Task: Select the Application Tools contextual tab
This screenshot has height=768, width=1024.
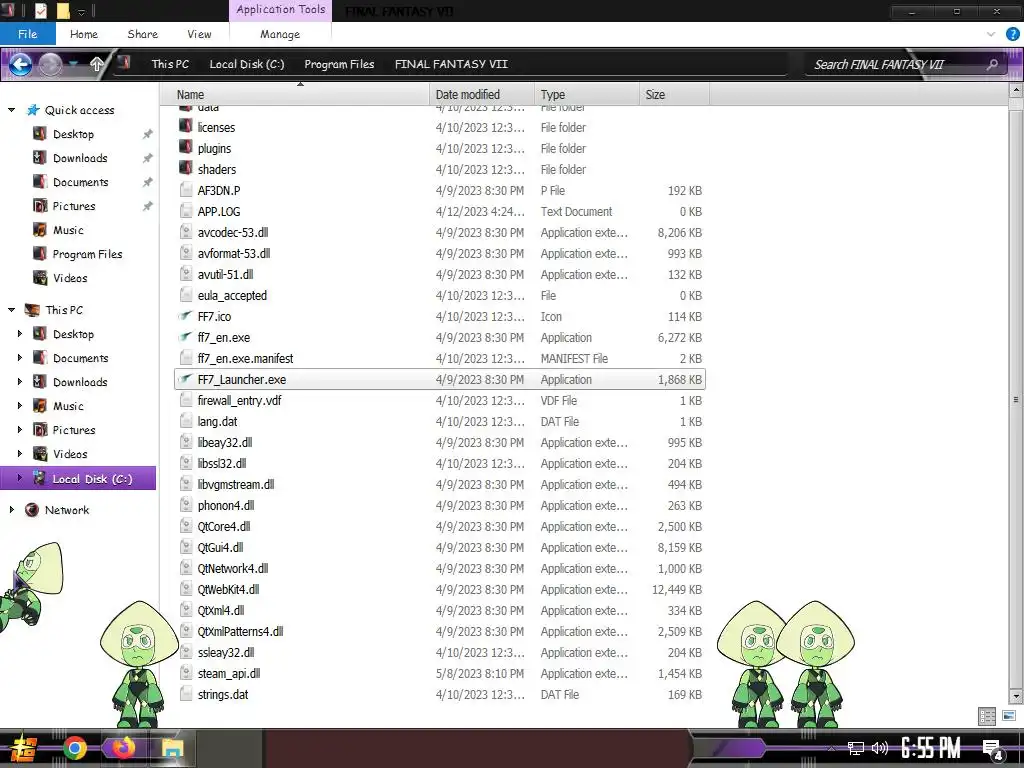Action: 281,10
